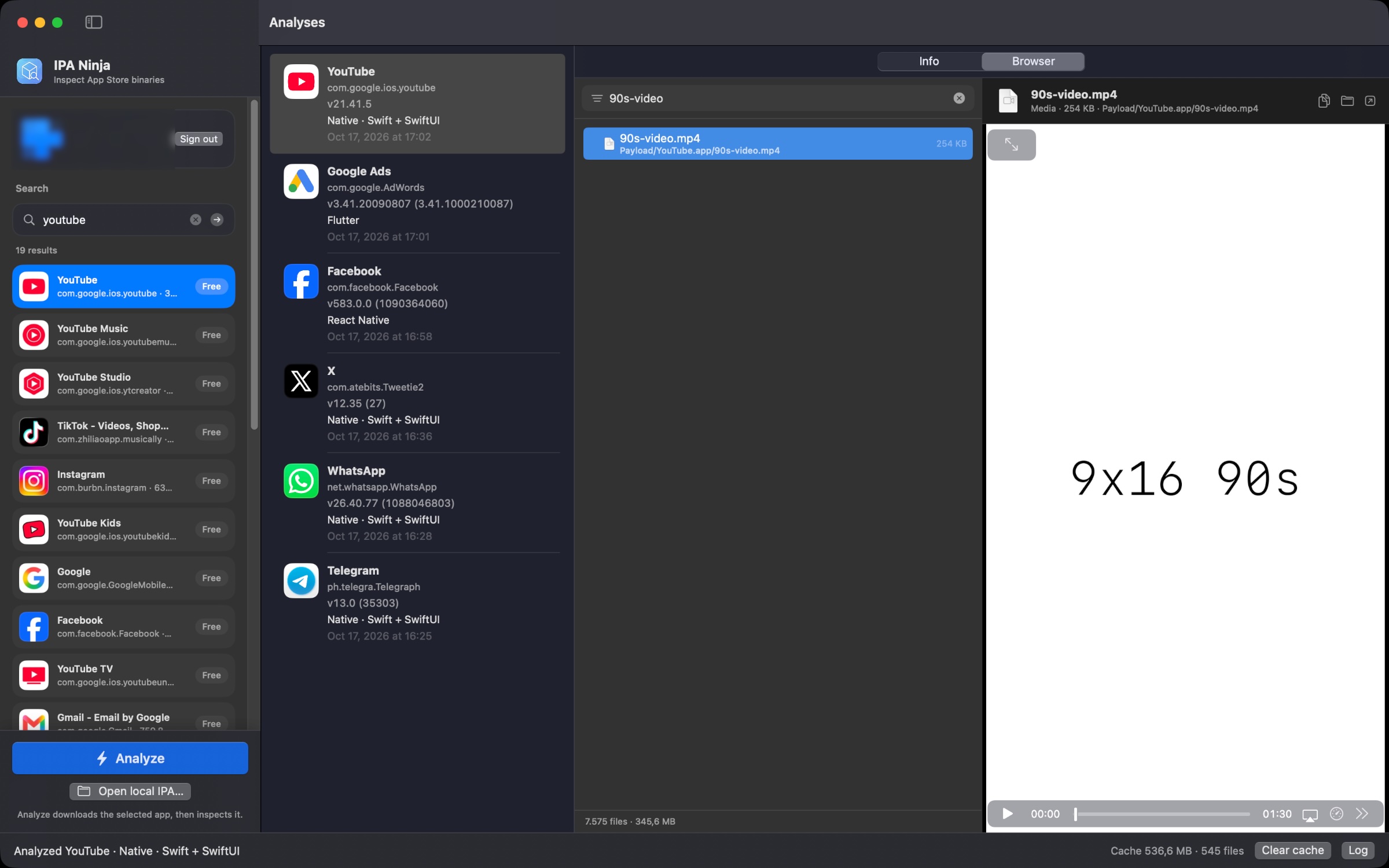Toggle the sidebar panel icon
1389x868 pixels.
(94, 22)
